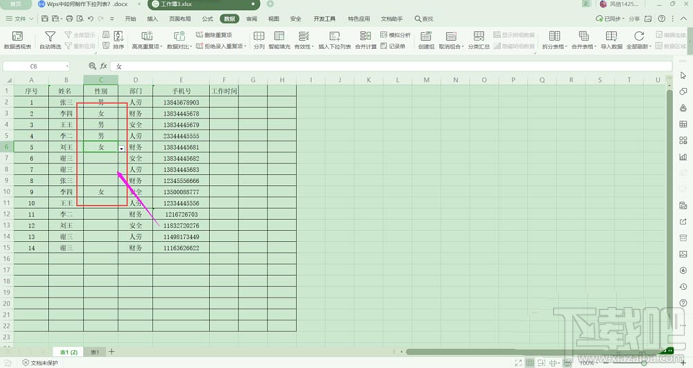The width and height of the screenshot is (693, 368).
Task: Click cell with phone 13845678903
Action: pyautogui.click(x=181, y=102)
